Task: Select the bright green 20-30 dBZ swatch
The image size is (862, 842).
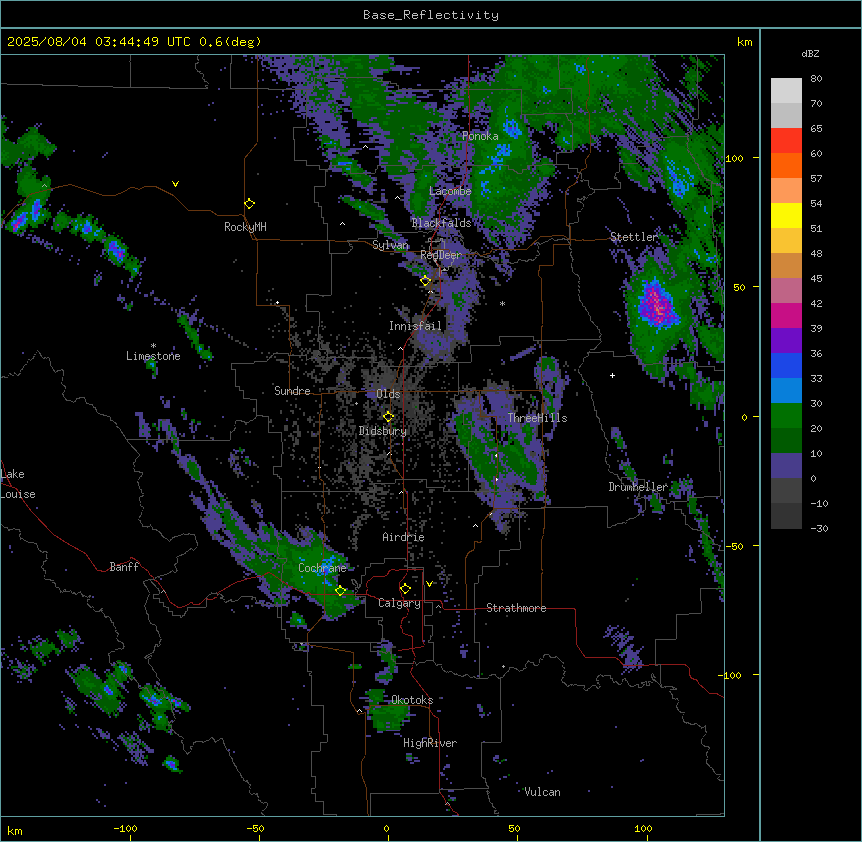Action: 786,416
